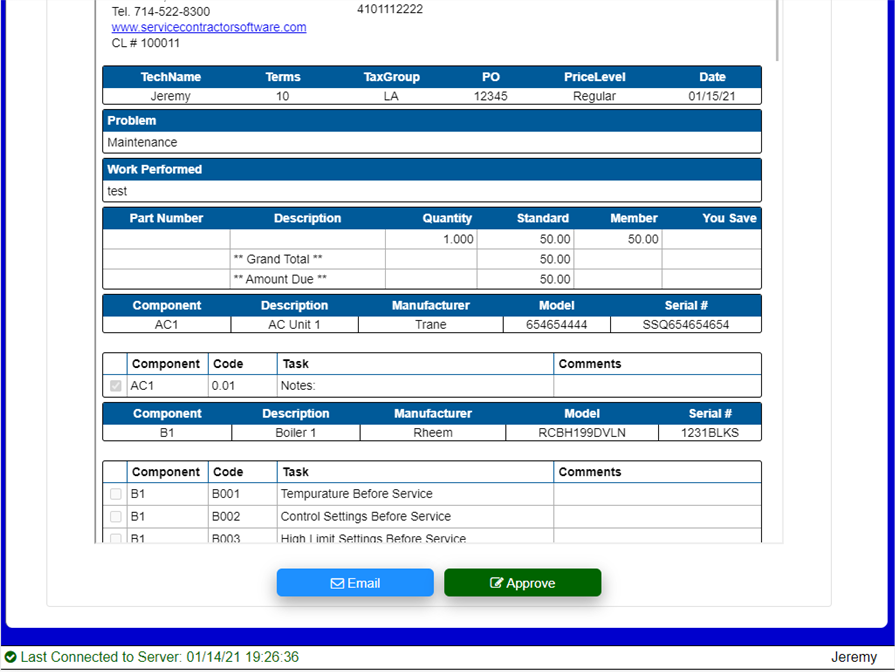Image resolution: width=895 pixels, height=672 pixels.
Task: Tick the B003 High Limit Settings checkbox
Action: point(116,538)
